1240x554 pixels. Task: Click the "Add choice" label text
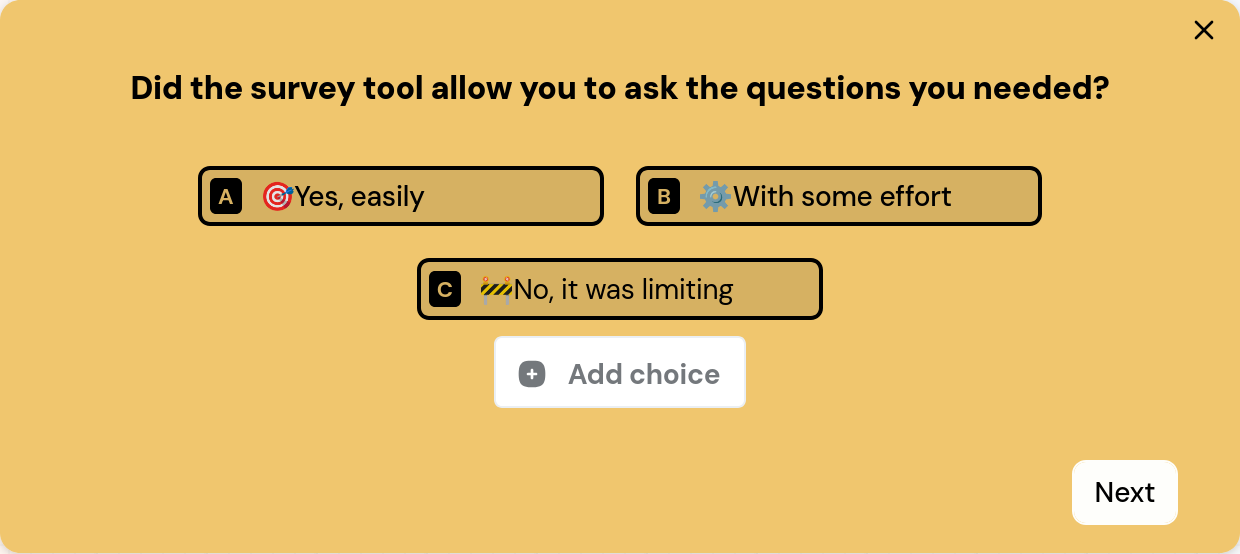coord(644,374)
